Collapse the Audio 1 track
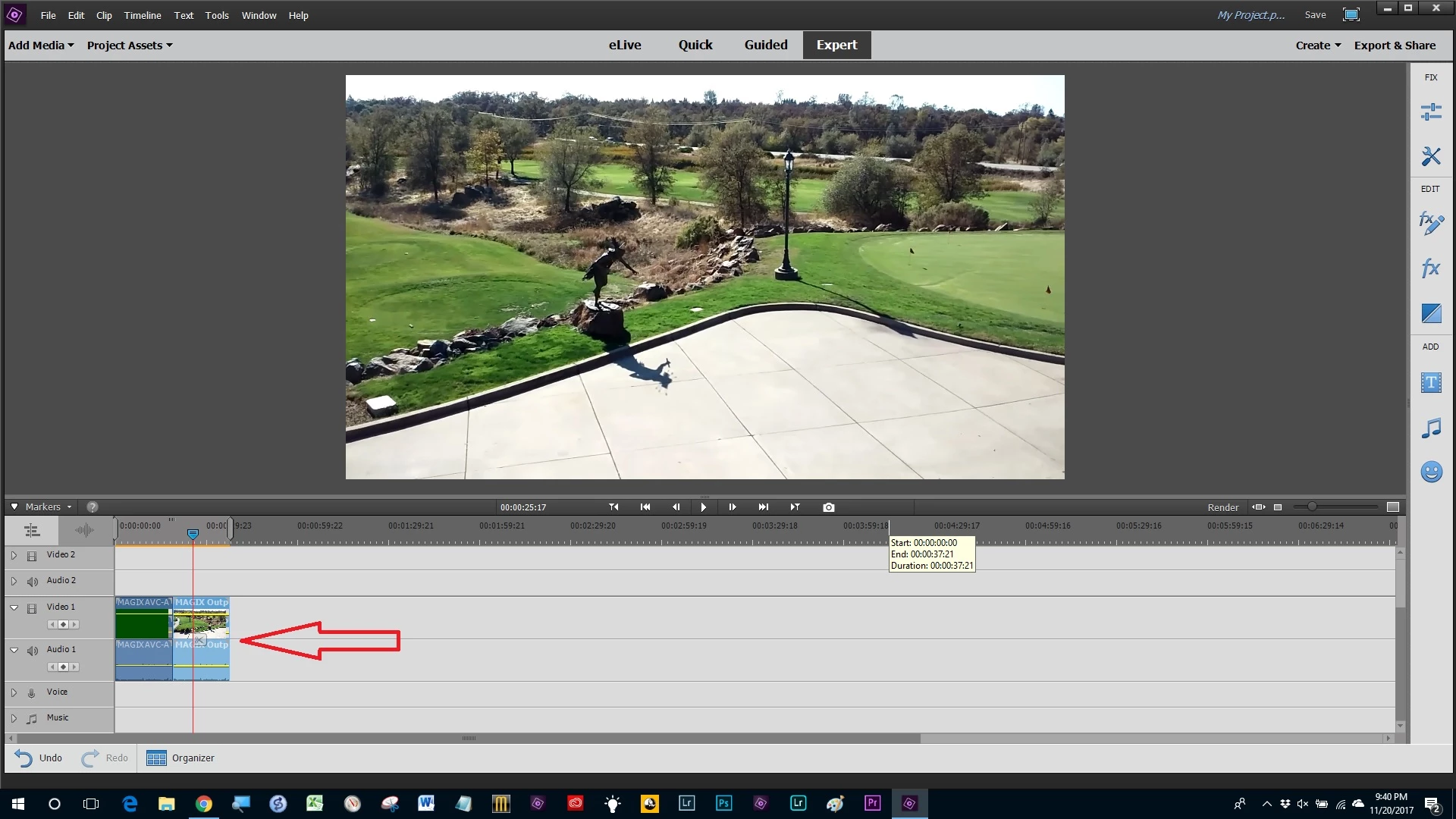This screenshot has height=819, width=1456. (x=14, y=650)
